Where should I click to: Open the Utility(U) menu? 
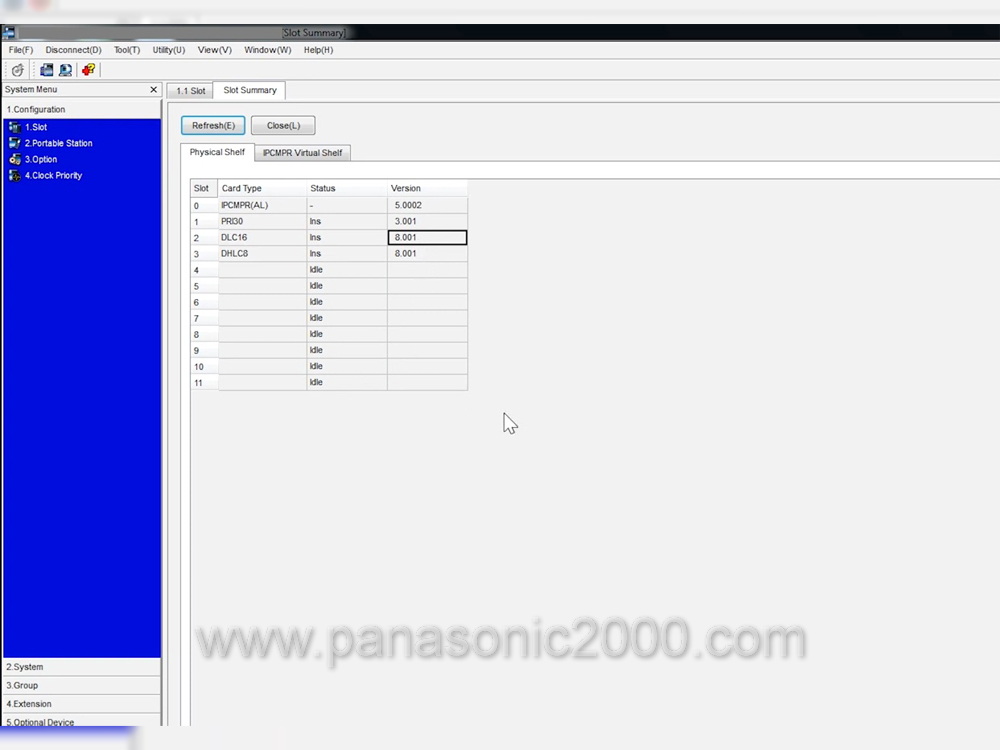click(168, 50)
